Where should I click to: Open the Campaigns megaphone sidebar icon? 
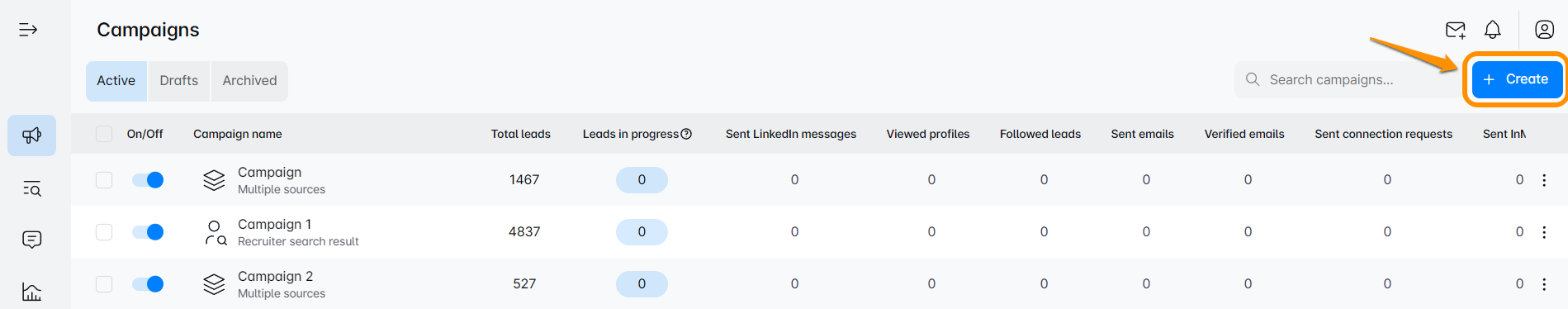coord(31,135)
